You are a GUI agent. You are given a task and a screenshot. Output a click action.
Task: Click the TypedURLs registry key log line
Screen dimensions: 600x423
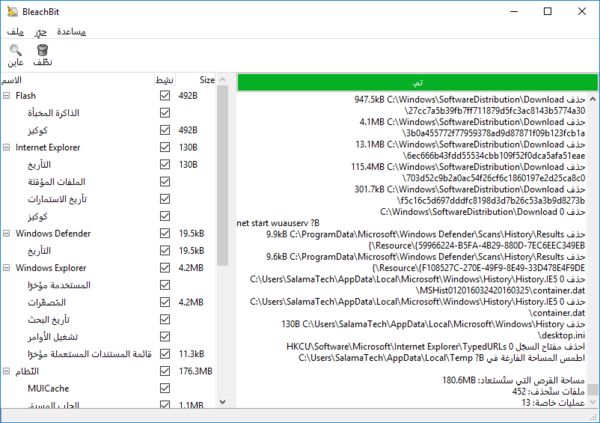(x=435, y=347)
